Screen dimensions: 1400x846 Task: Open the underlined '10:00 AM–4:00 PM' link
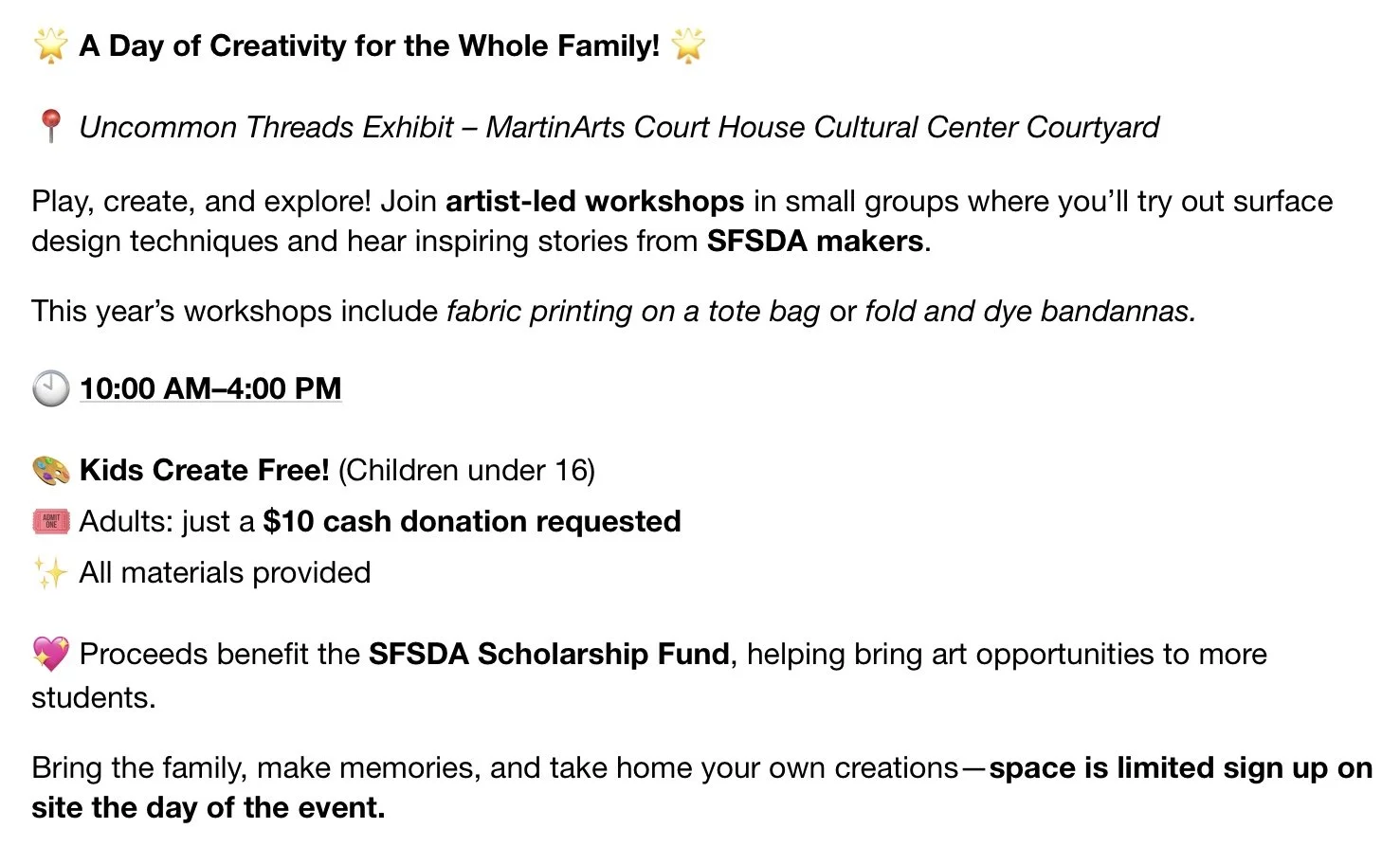coord(210,388)
